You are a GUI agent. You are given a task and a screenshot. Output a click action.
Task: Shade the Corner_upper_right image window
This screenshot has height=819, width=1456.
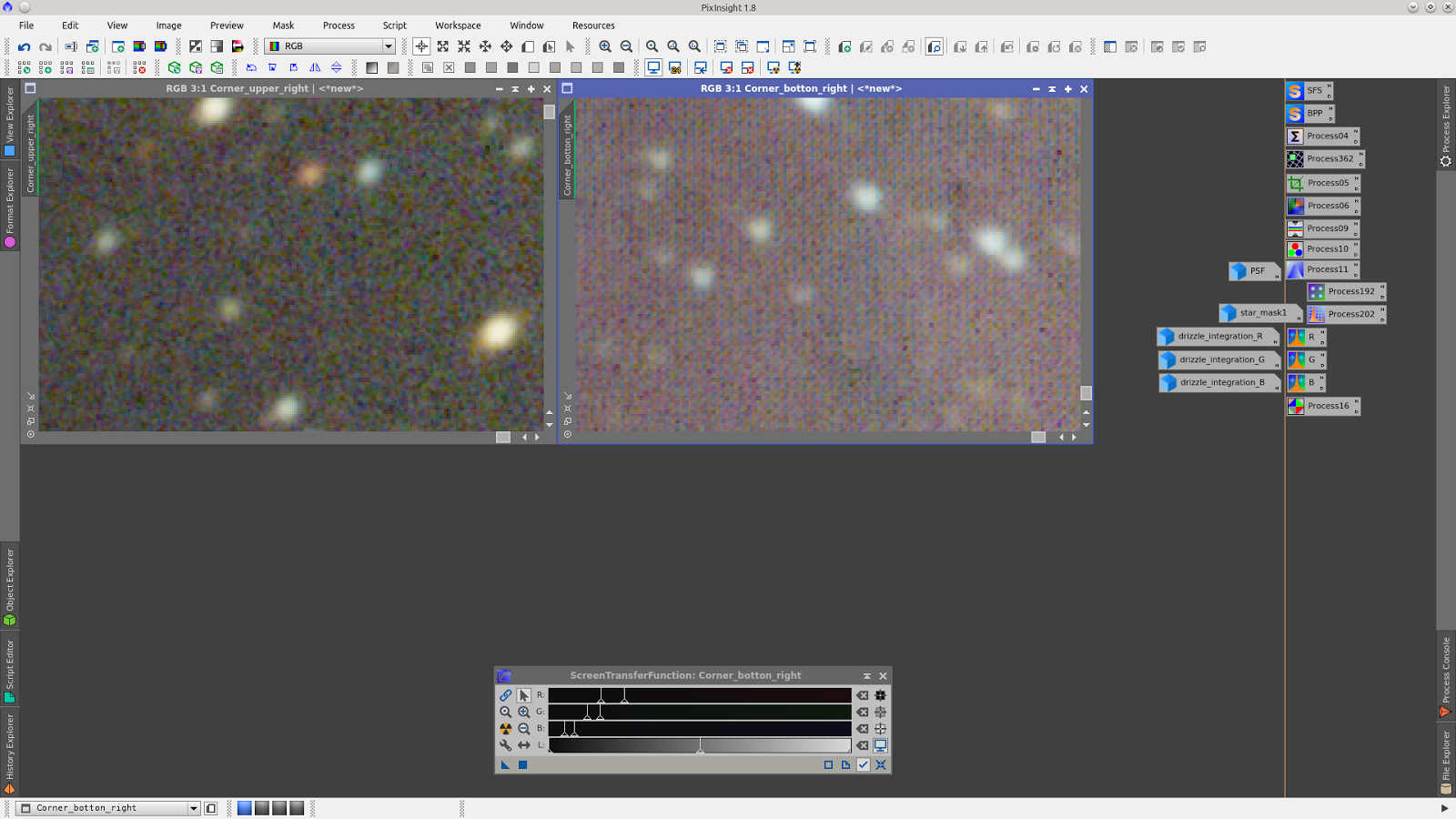pos(515,89)
